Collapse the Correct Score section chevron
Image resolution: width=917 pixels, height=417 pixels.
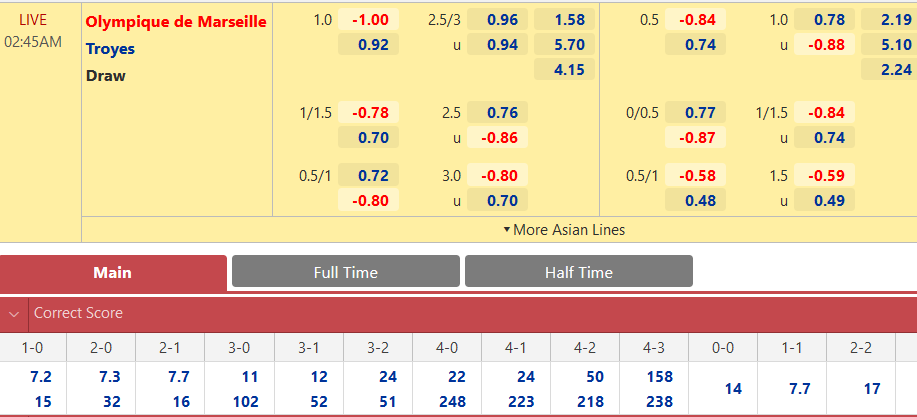tap(13, 313)
